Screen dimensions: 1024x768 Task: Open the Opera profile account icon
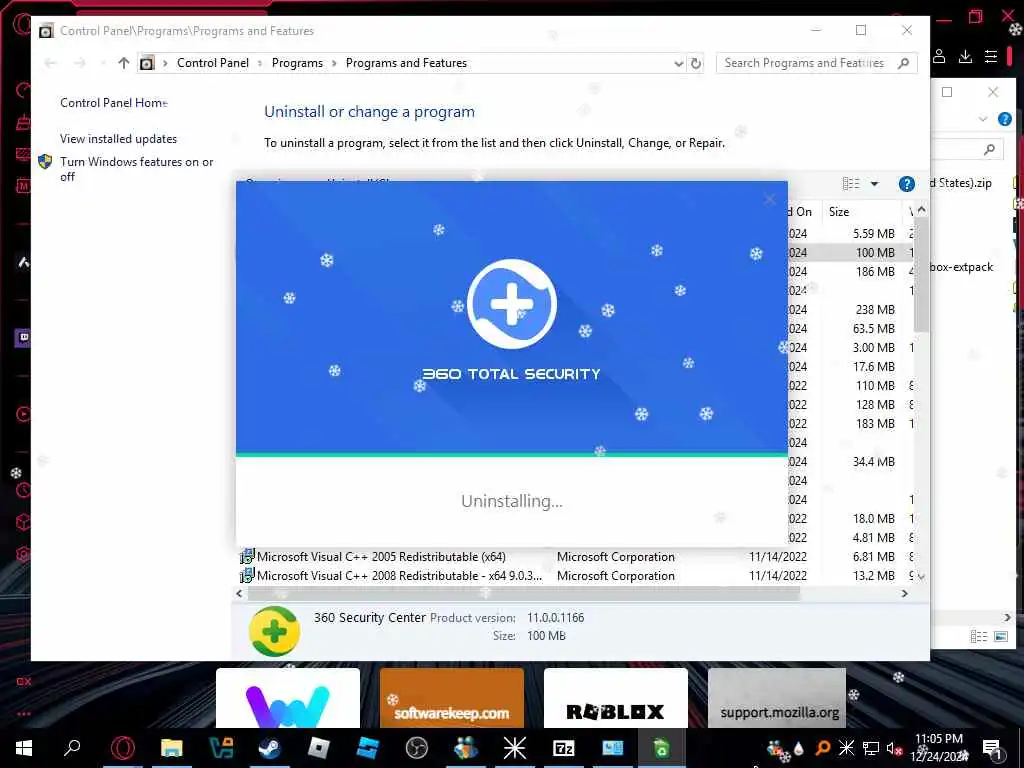tap(939, 56)
